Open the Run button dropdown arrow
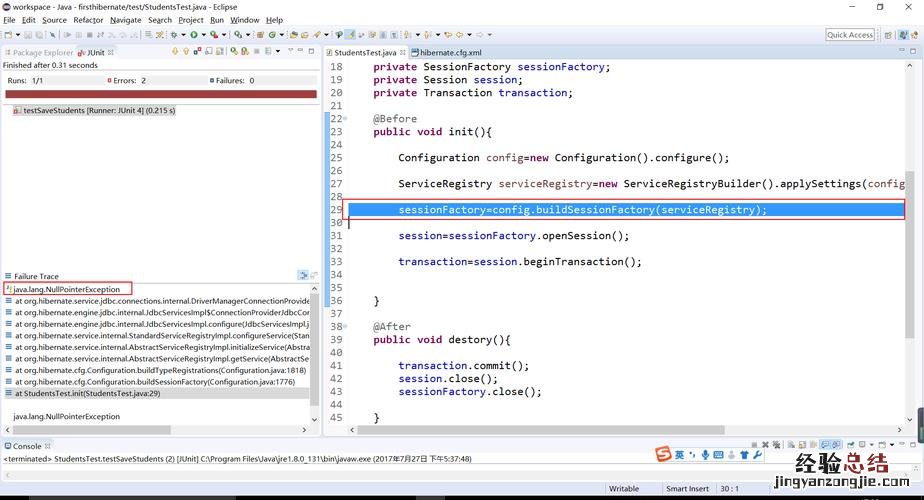The image size is (924, 500). coord(203,35)
